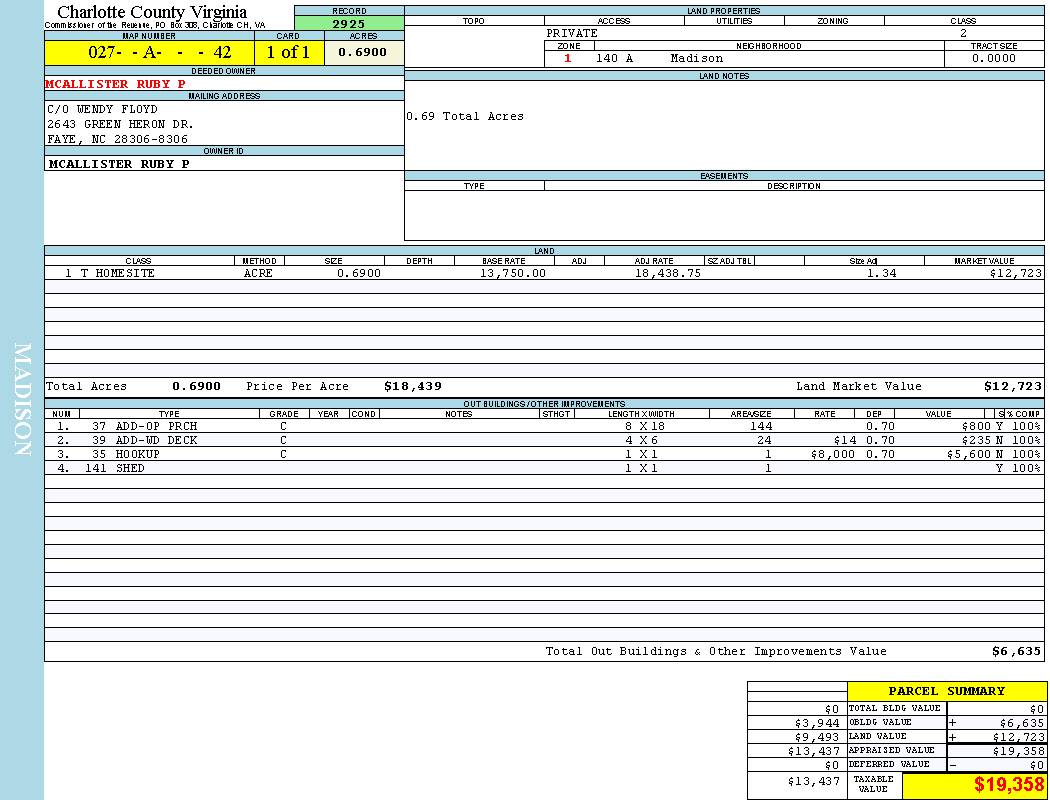Click the red taxable value $19,358
Viewport: 1050px width, 800px height.
[x=1009, y=785]
